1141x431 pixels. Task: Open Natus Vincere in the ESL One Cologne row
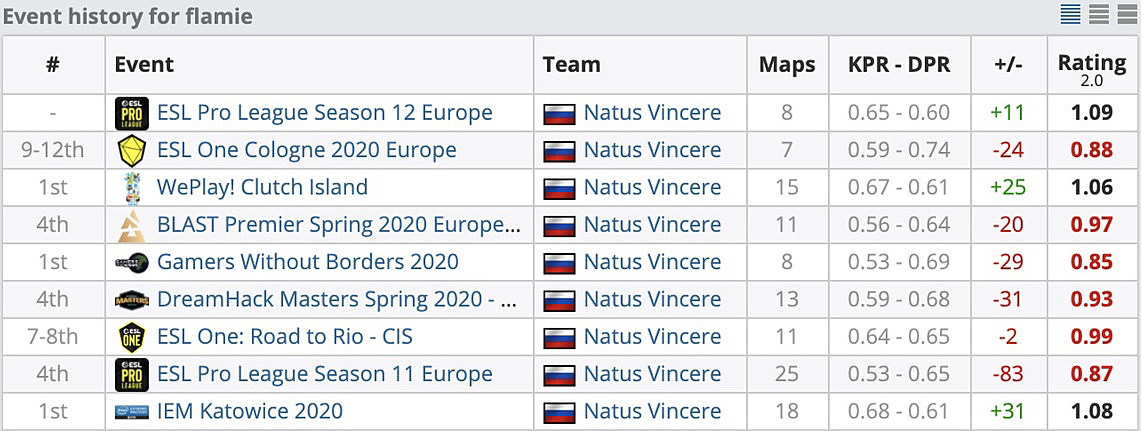652,150
